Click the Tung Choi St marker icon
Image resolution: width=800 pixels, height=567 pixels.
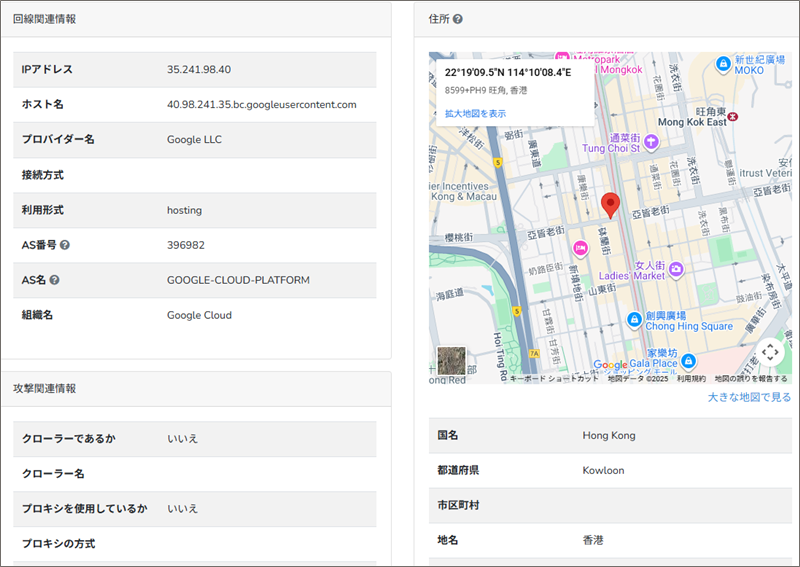click(x=651, y=141)
